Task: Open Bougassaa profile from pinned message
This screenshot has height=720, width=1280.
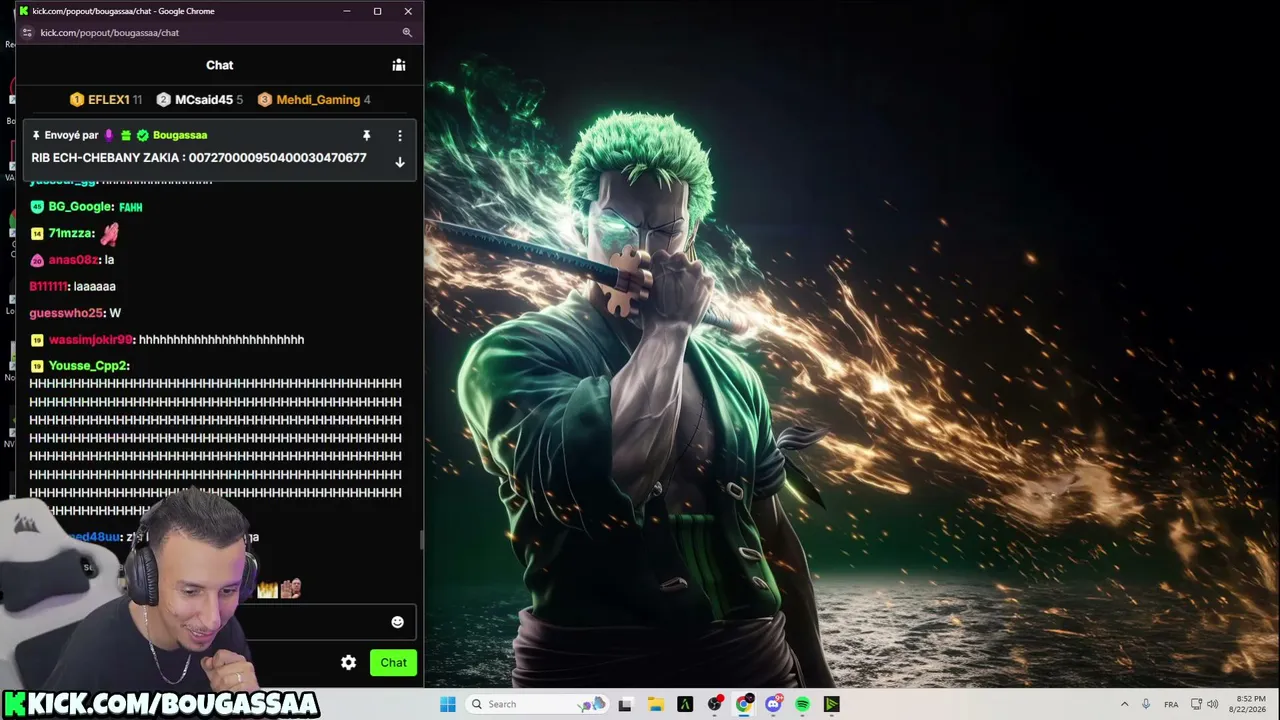Action: pos(180,135)
